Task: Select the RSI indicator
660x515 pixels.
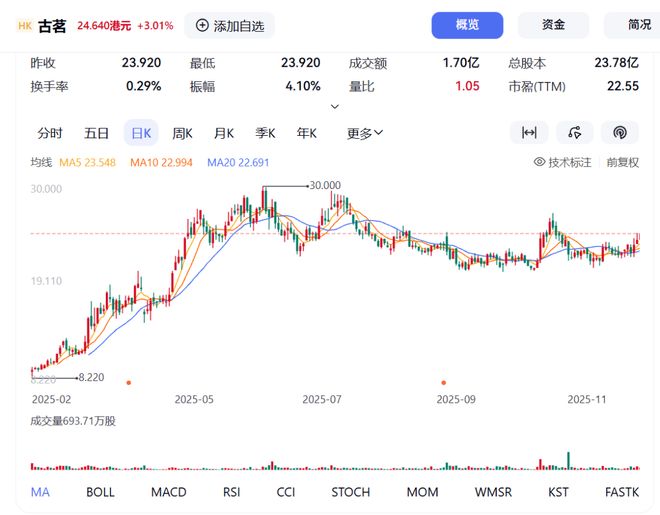Action: tap(231, 492)
